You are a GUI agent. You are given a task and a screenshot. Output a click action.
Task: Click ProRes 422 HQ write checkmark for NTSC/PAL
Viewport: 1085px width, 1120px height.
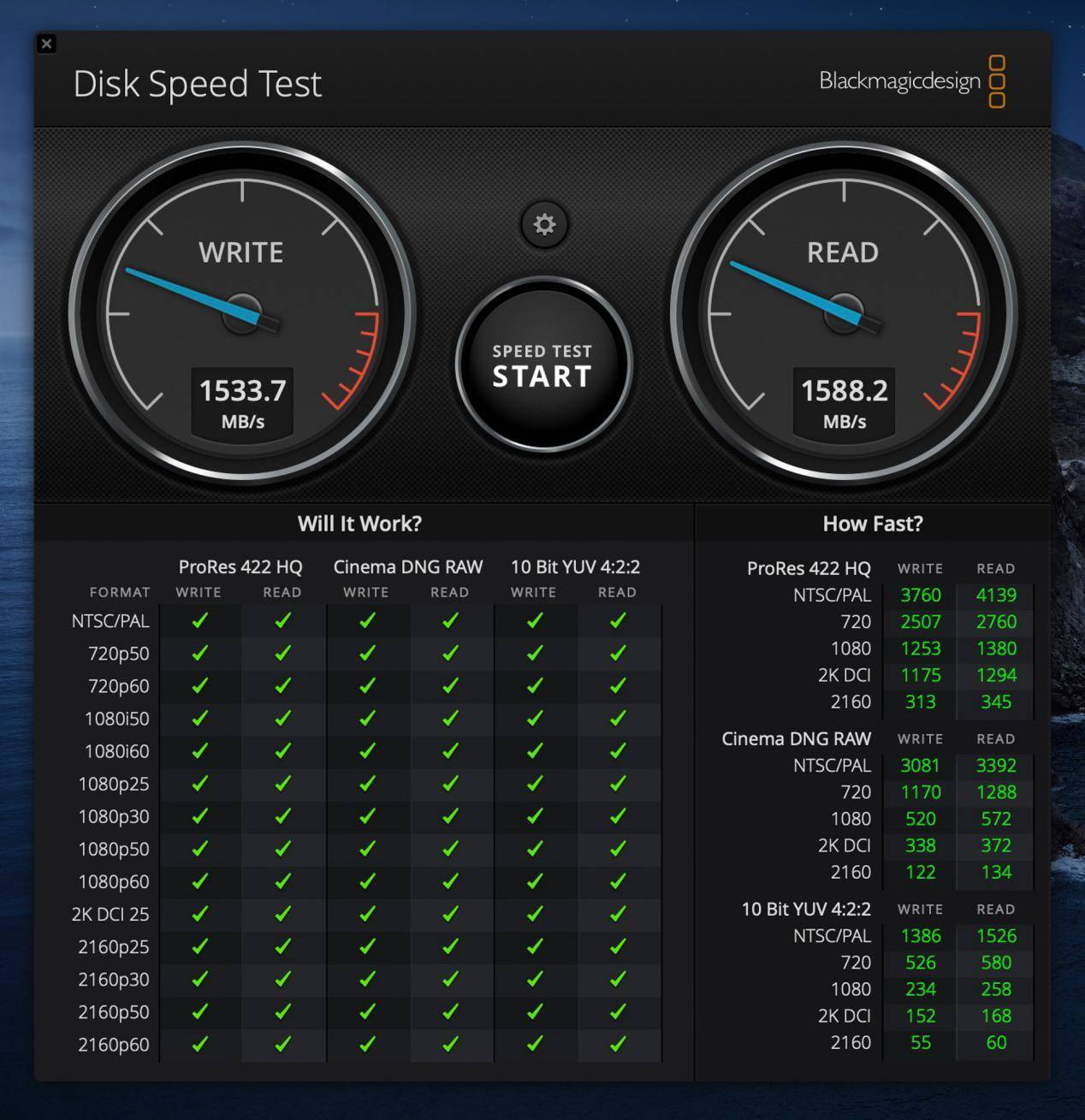click(200, 621)
